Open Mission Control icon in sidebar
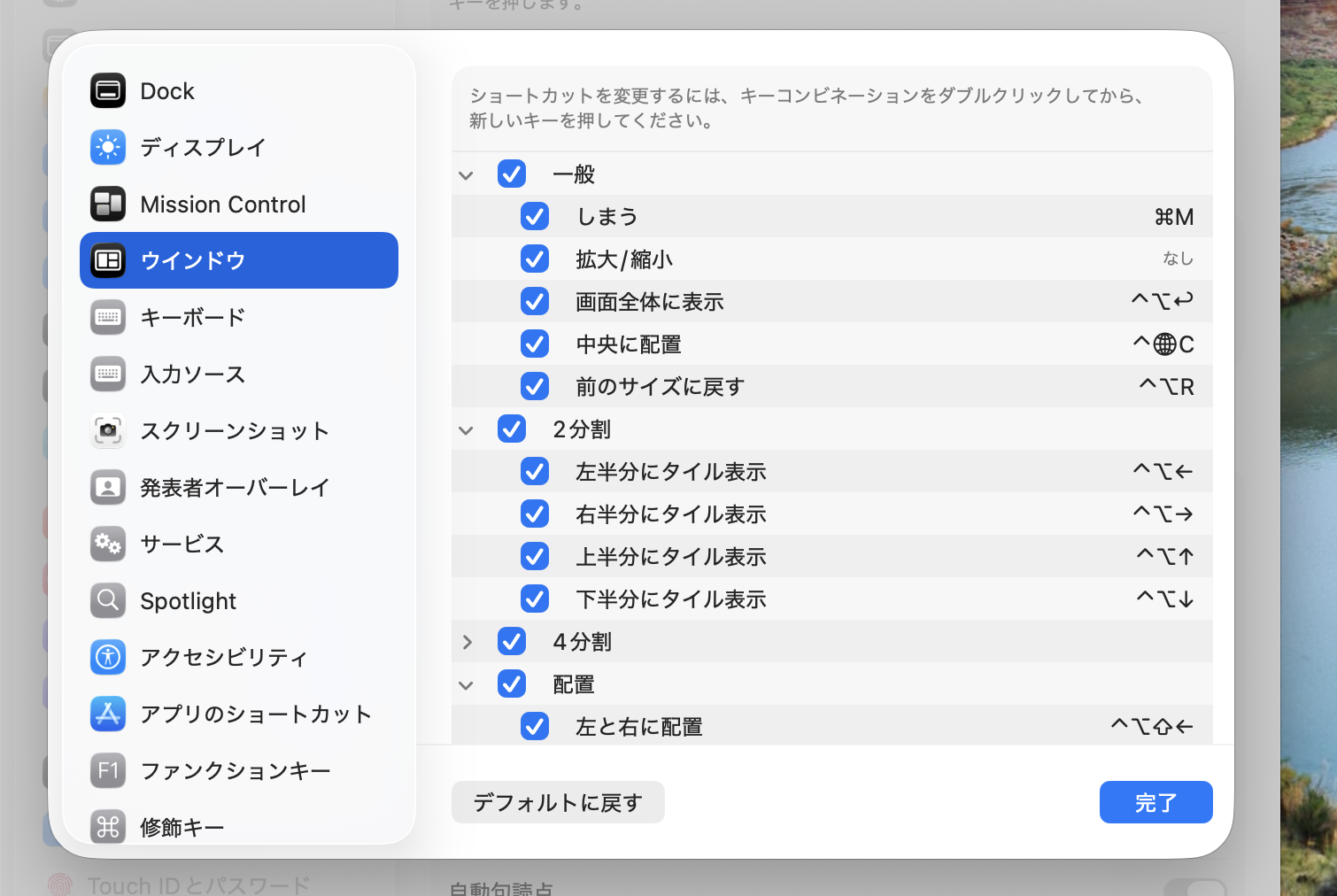 point(108,205)
